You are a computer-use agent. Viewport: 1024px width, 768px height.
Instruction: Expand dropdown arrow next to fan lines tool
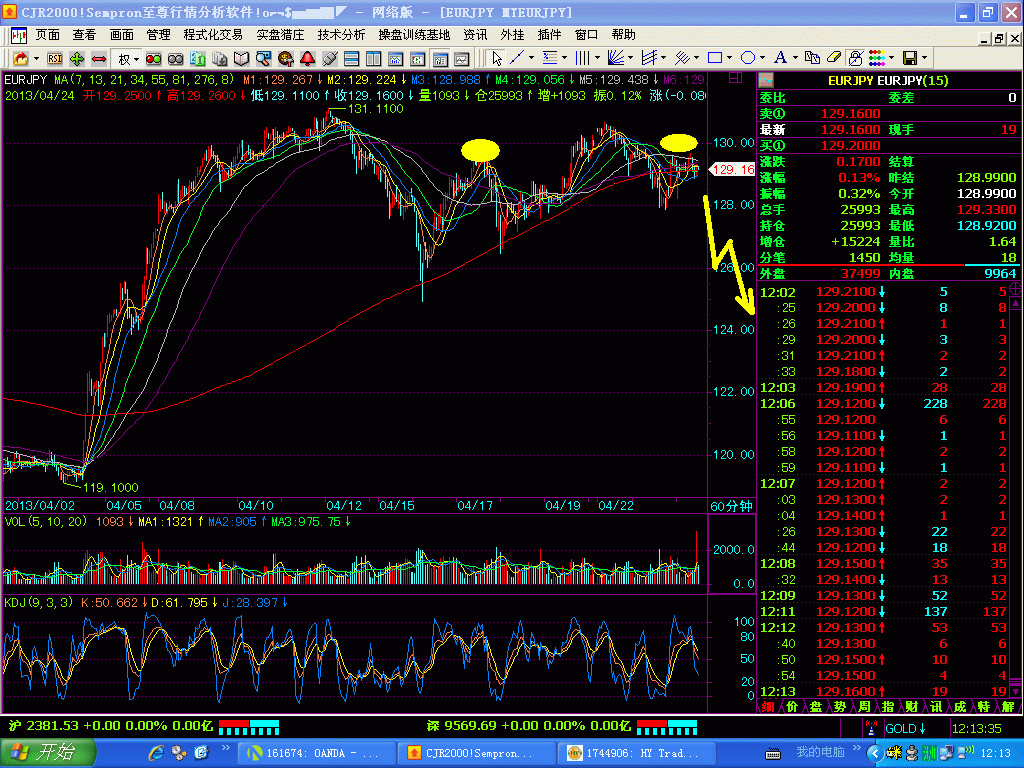[x=630, y=58]
